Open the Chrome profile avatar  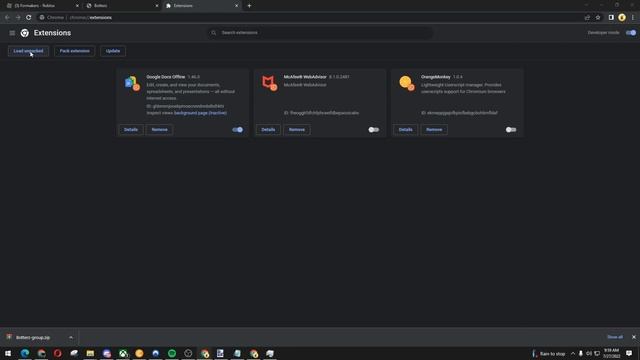622,18
